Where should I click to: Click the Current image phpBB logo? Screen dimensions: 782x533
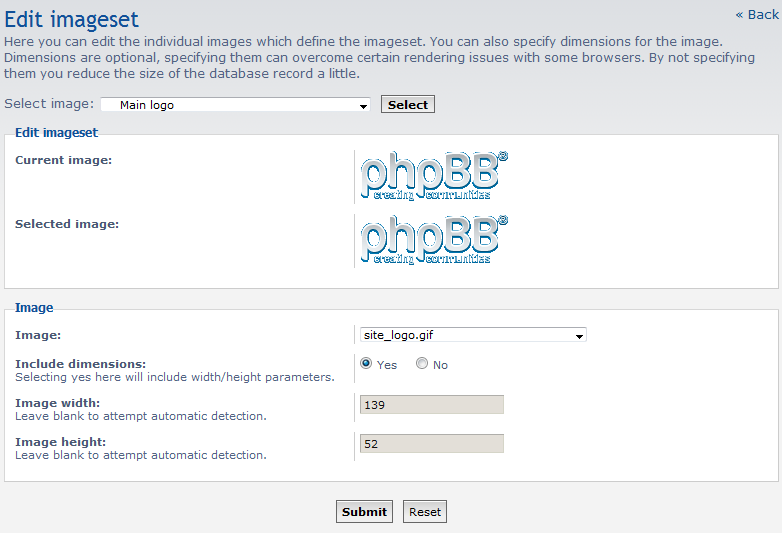click(x=433, y=177)
